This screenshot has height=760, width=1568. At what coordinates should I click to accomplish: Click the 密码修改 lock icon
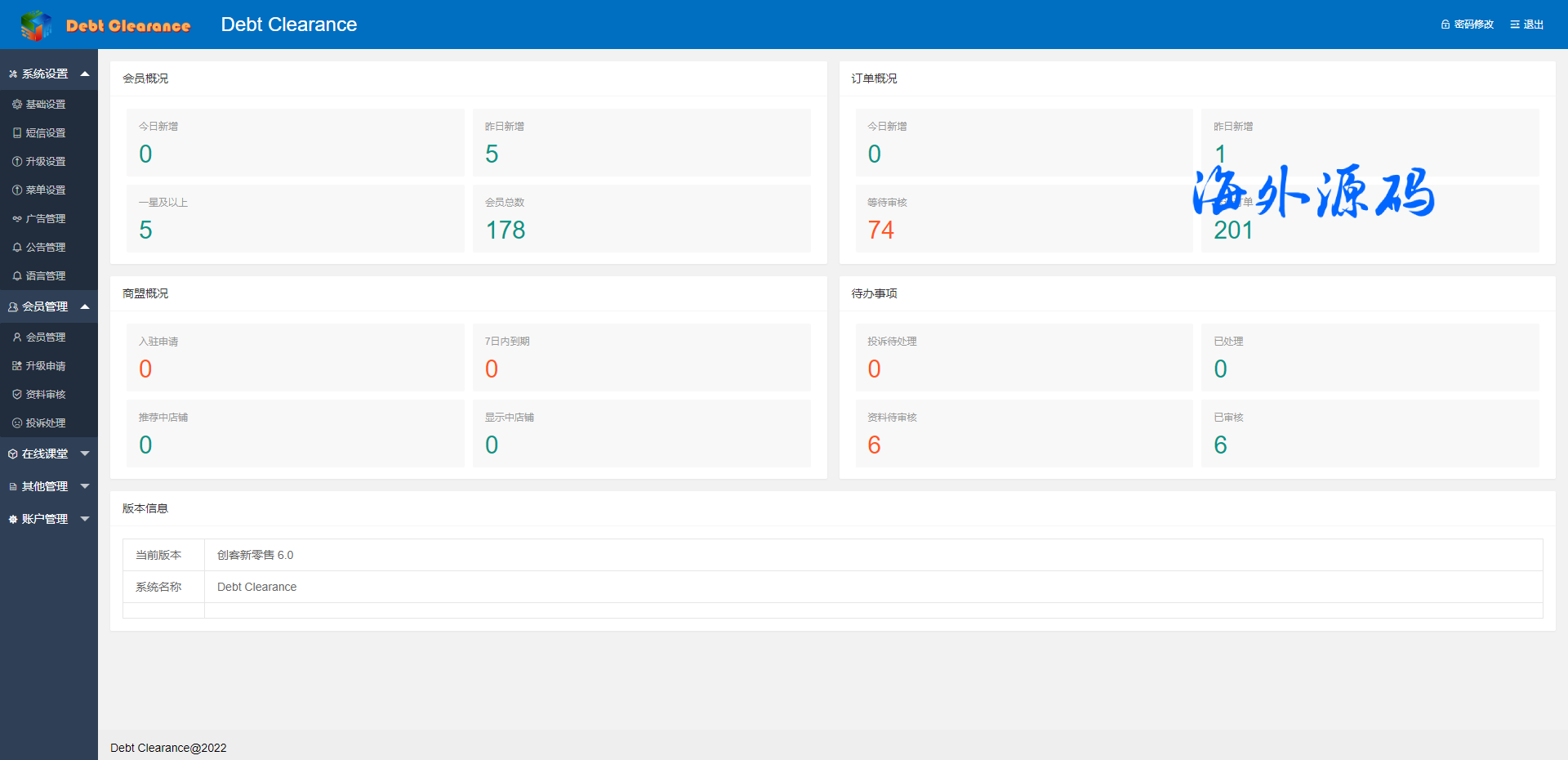[x=1445, y=25]
